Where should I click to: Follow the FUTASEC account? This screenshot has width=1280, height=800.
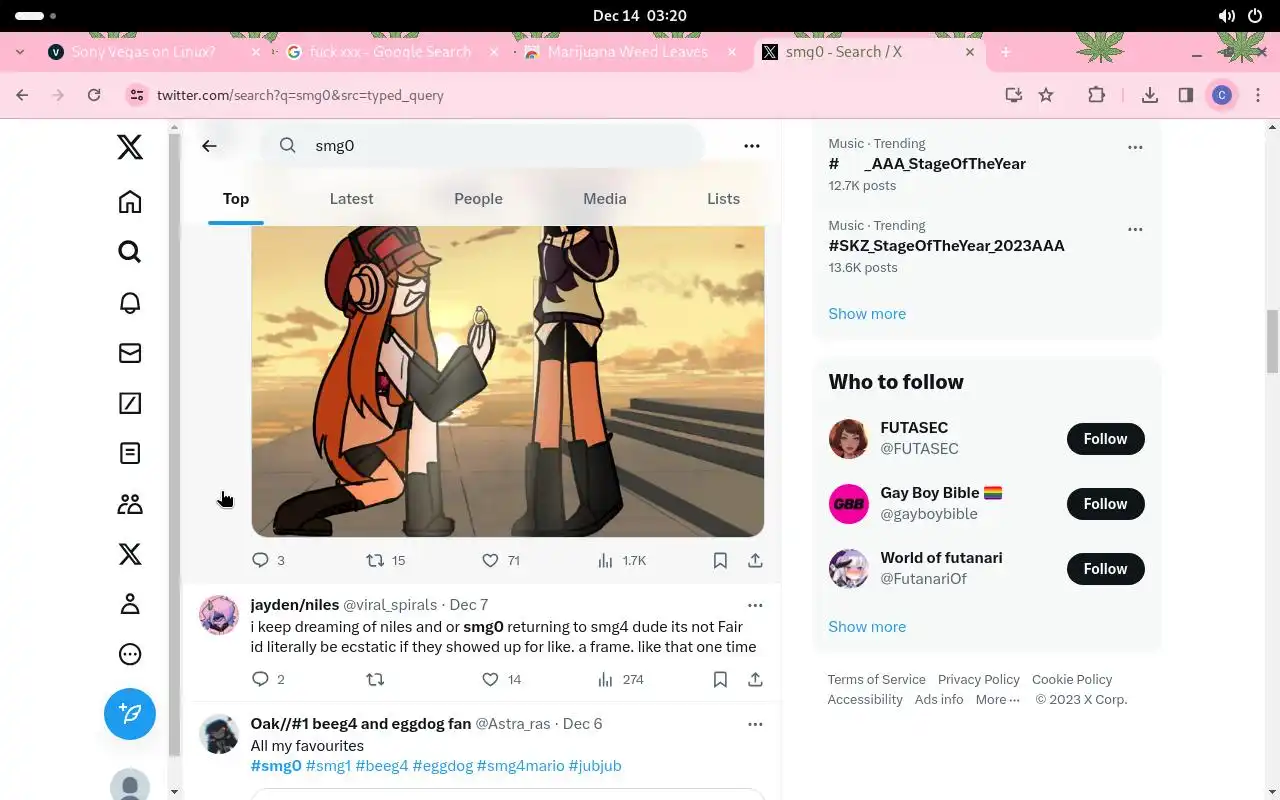(x=1105, y=439)
